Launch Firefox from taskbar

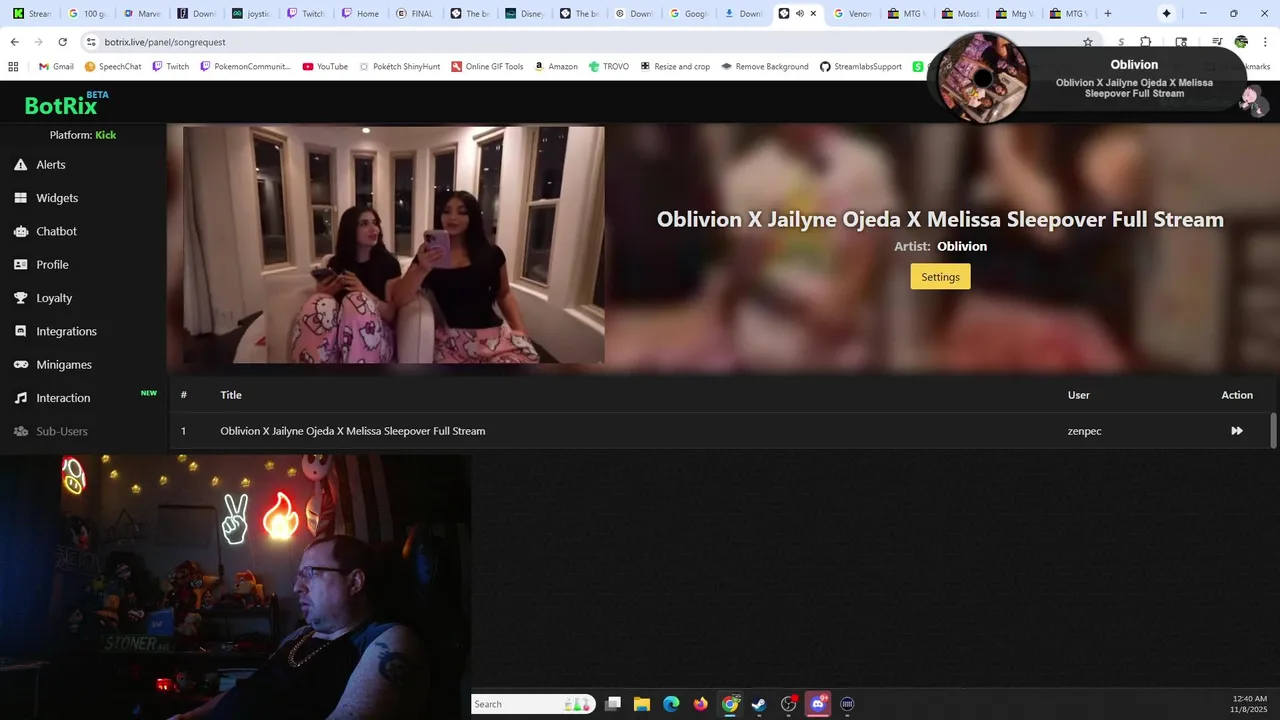(x=701, y=704)
